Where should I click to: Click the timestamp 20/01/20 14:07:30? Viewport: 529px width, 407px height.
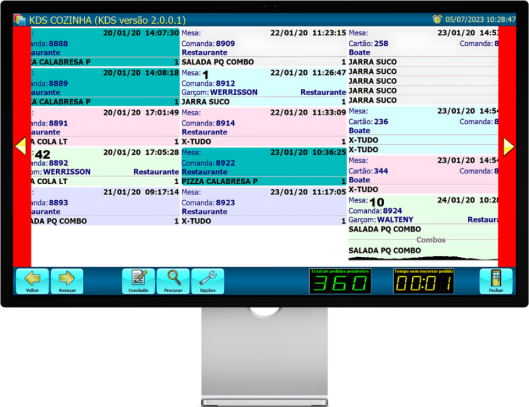pos(141,33)
